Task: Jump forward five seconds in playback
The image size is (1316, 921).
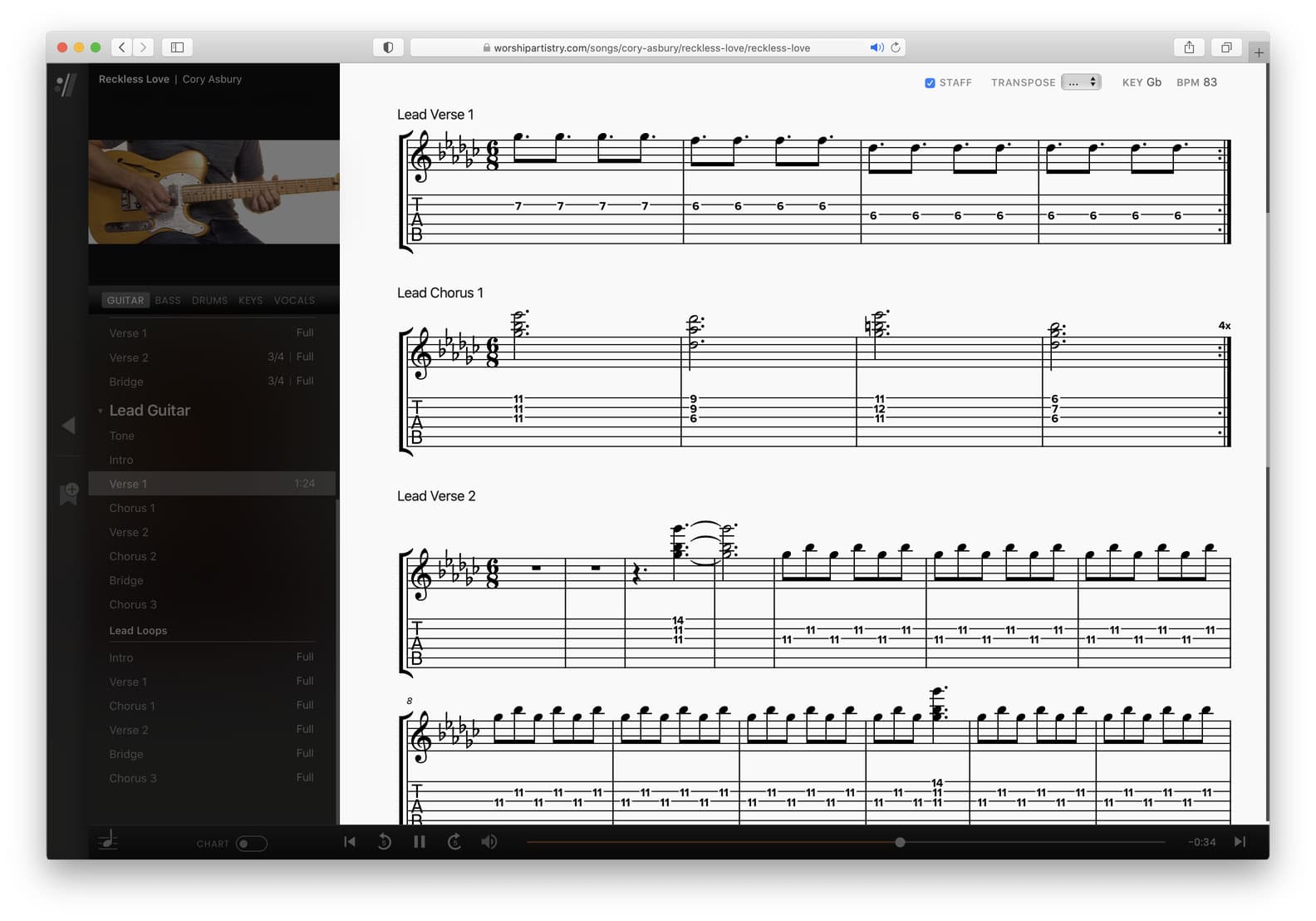Action: [x=454, y=842]
